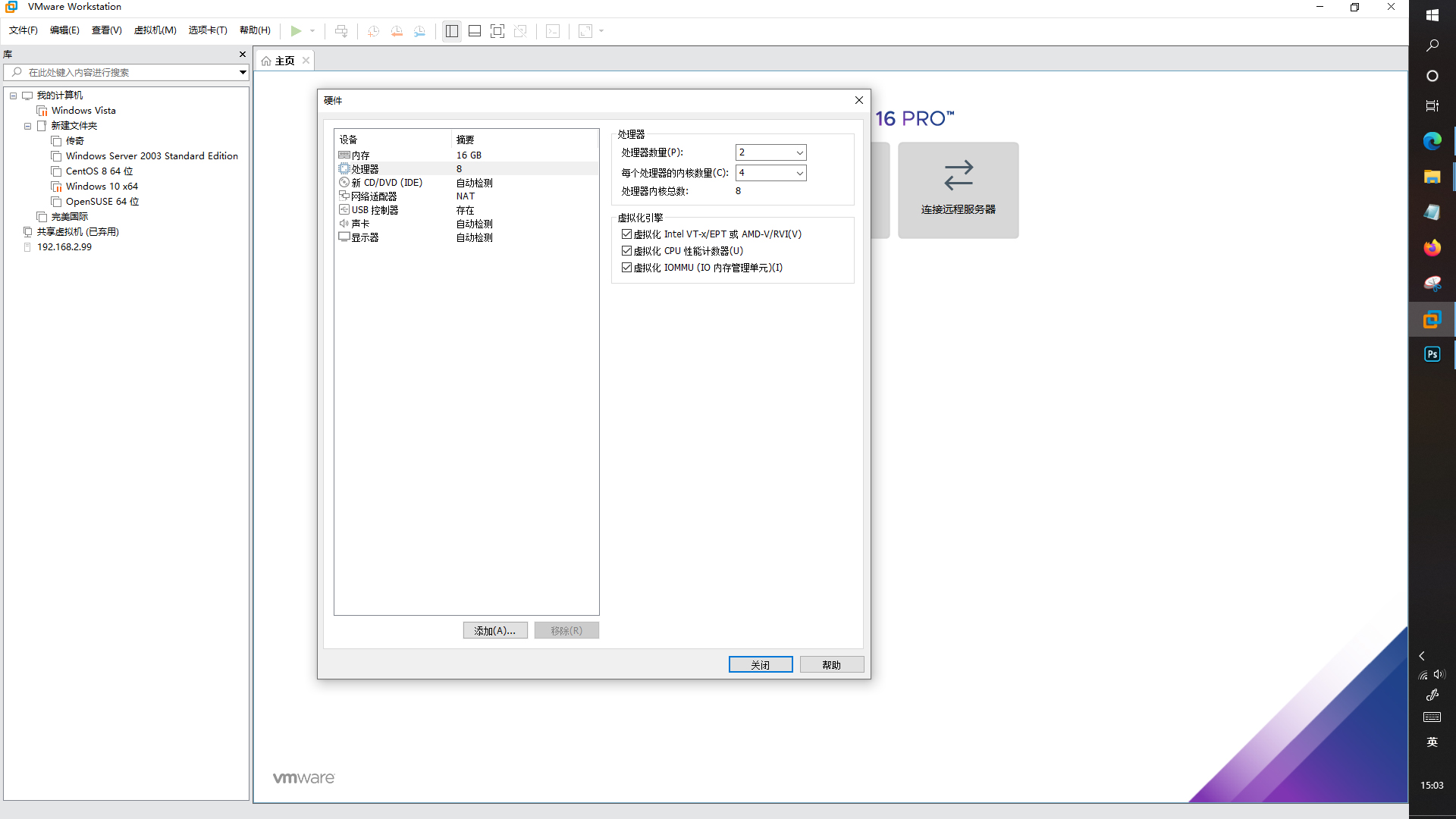Open the 查看(V) menu

tap(107, 30)
